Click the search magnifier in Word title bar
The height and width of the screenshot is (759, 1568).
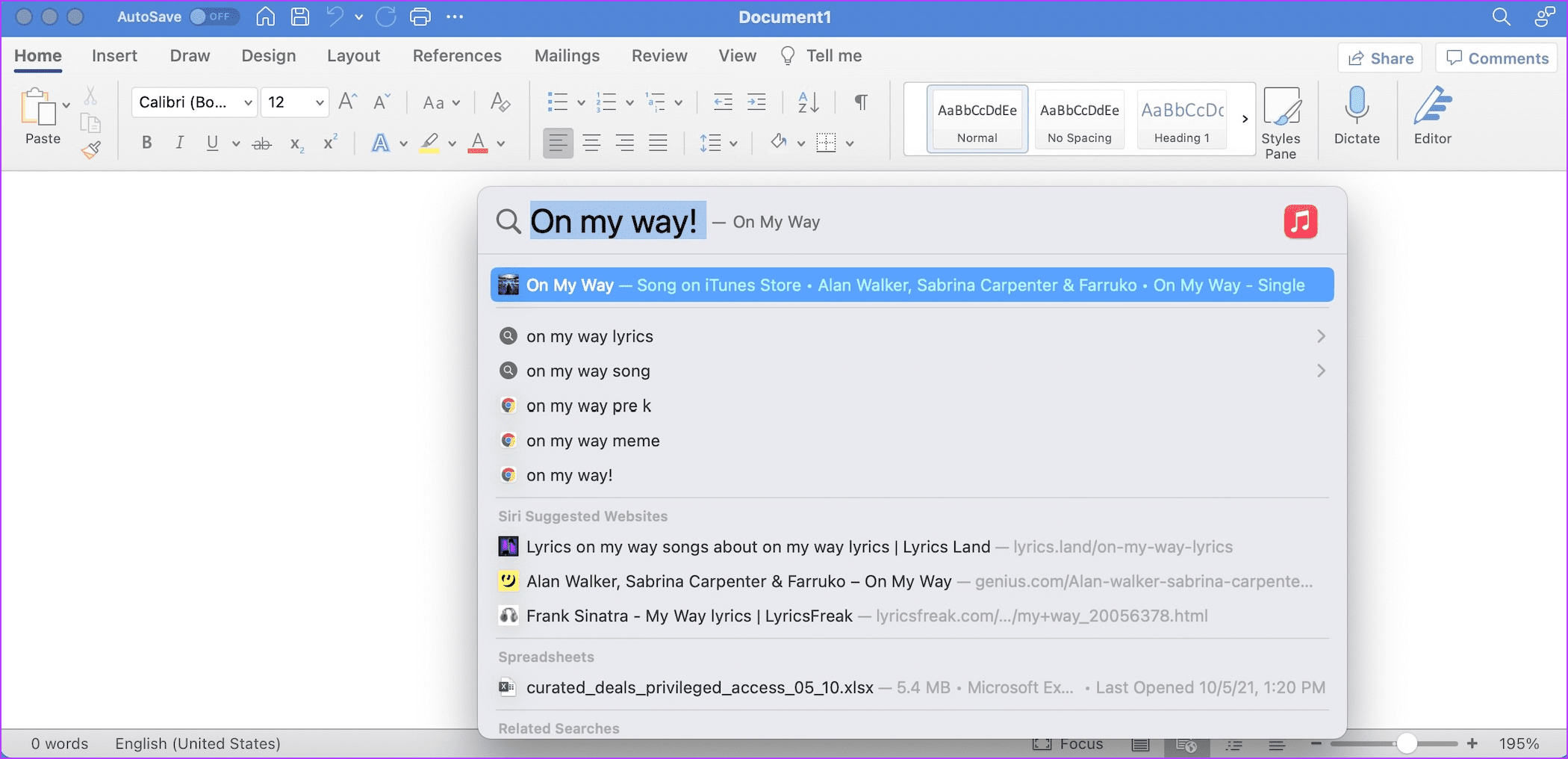[x=1501, y=16]
